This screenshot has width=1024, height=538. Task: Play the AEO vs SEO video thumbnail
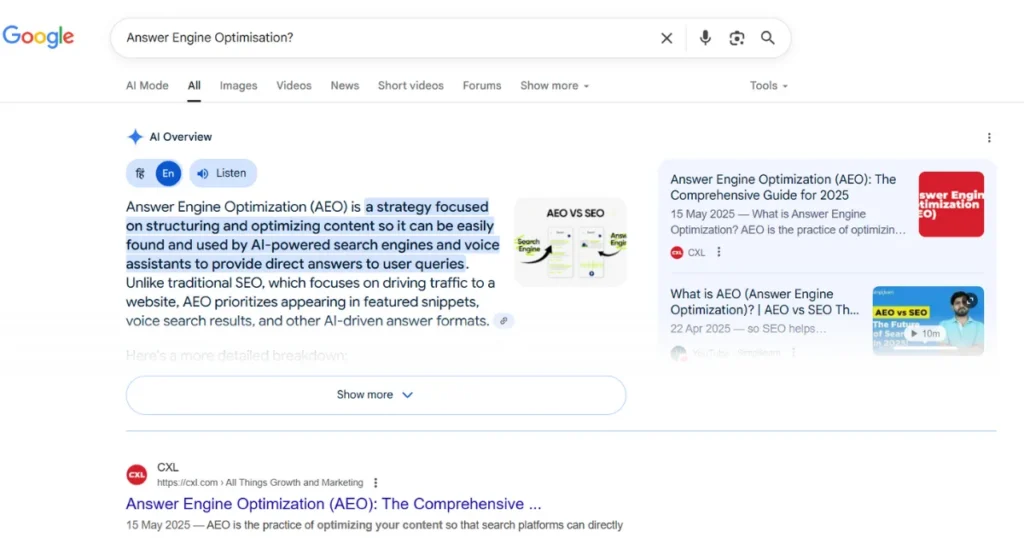click(x=928, y=321)
